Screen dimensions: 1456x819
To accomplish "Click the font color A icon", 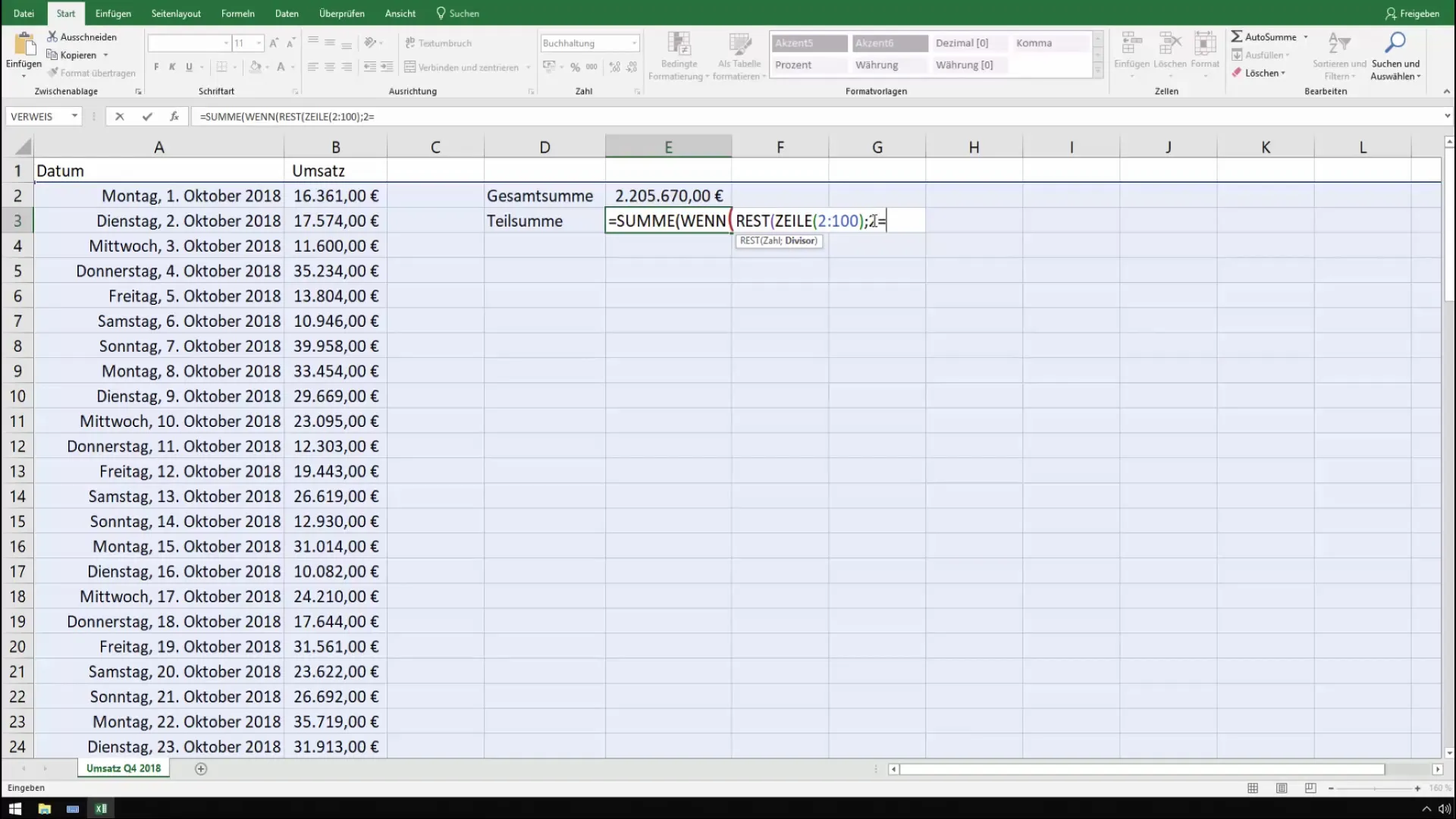I will [x=281, y=67].
